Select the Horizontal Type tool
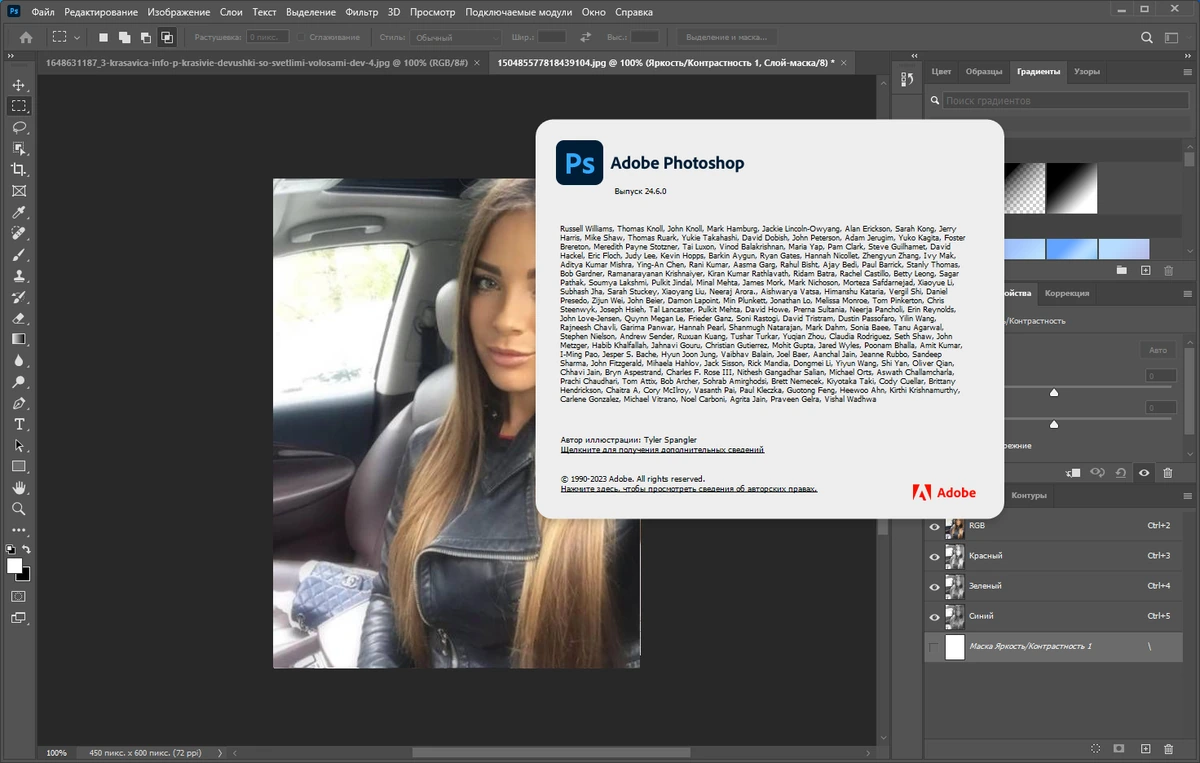The height and width of the screenshot is (763, 1200). point(19,424)
